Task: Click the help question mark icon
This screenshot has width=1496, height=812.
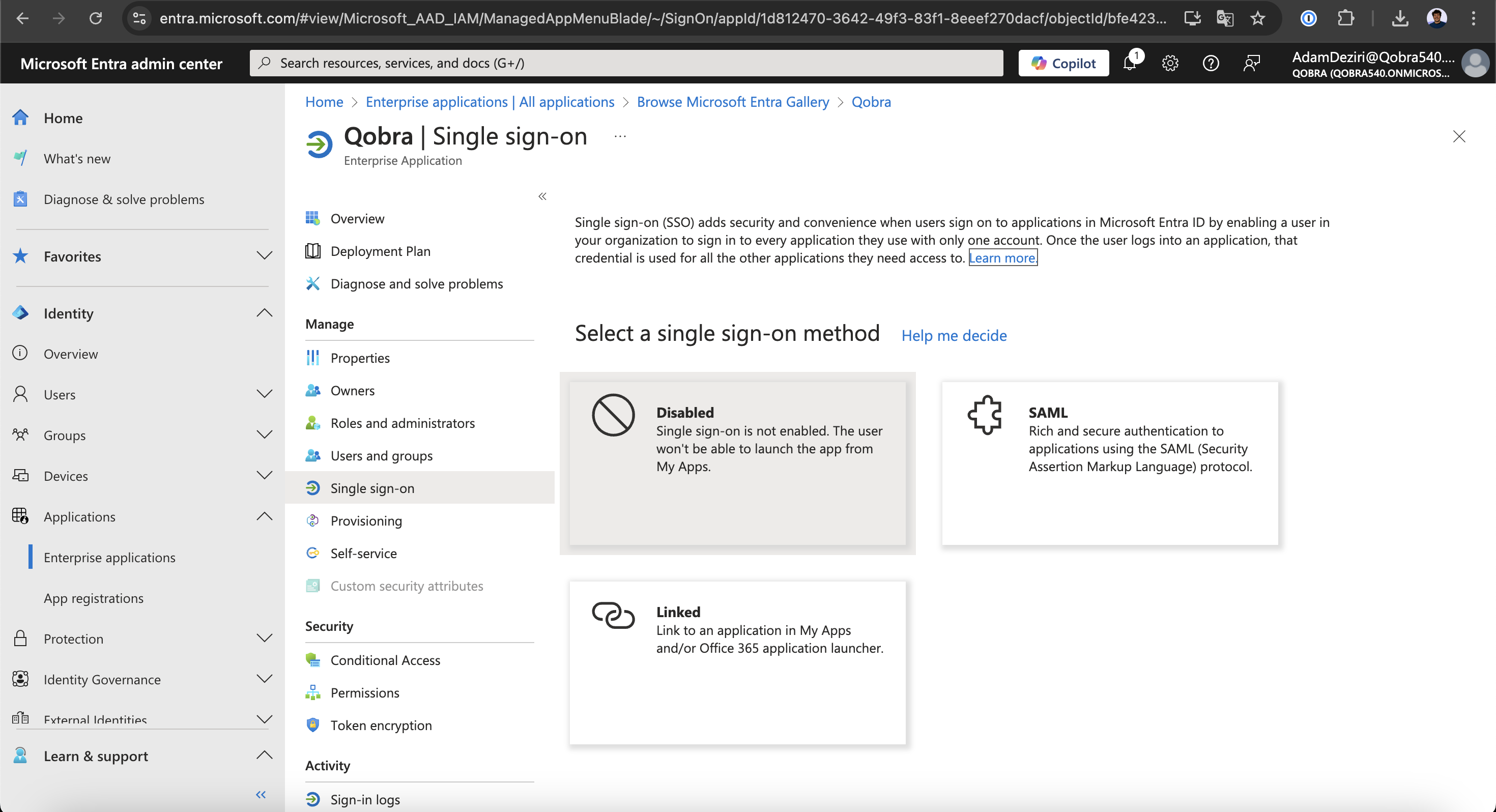Action: pyautogui.click(x=1210, y=63)
